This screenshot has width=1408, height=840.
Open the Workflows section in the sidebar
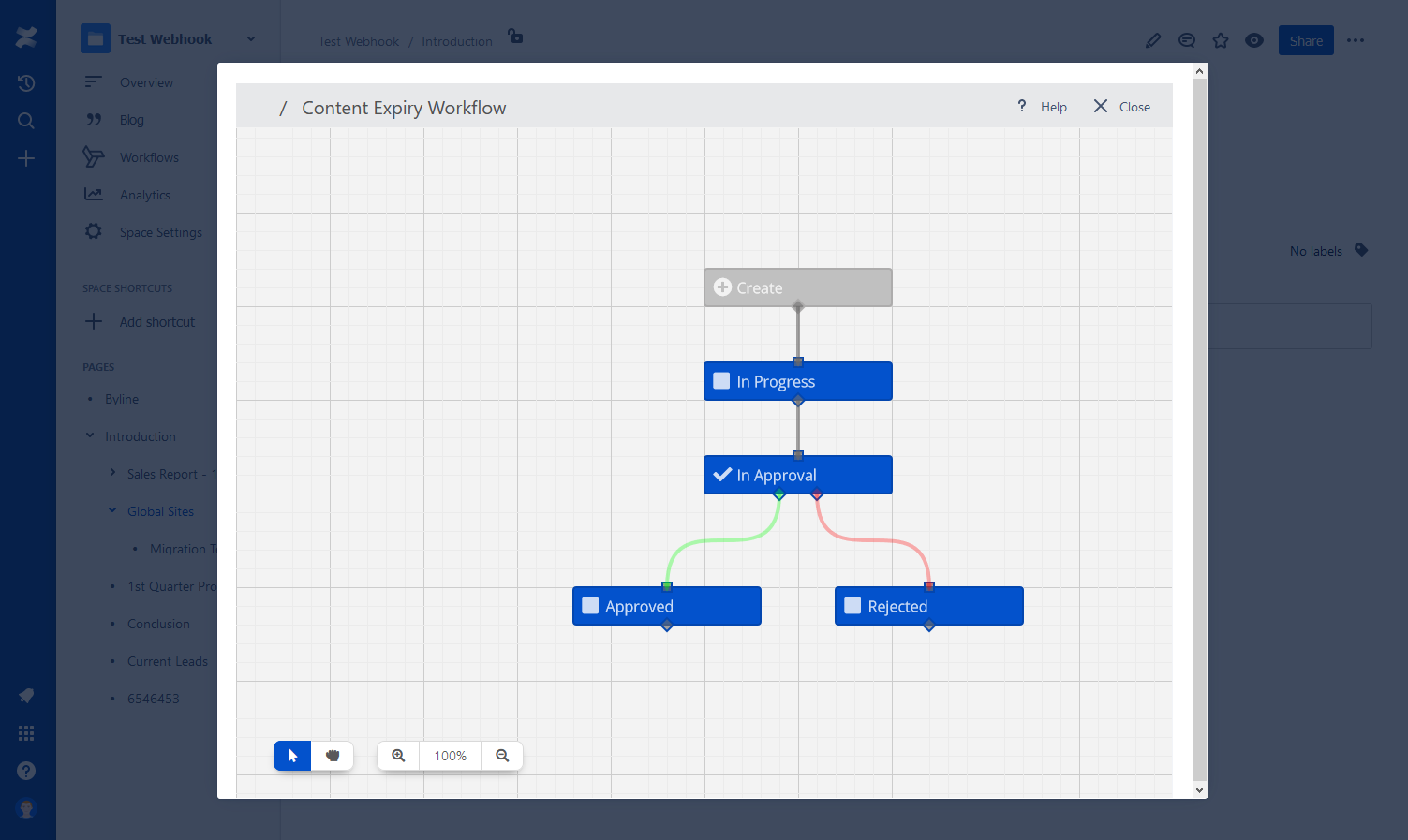click(148, 156)
